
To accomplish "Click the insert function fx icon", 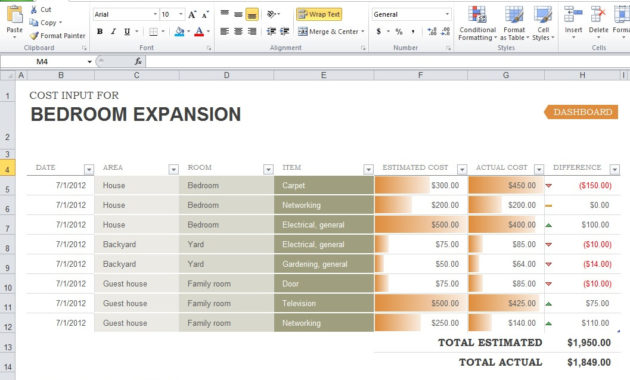I will pyautogui.click(x=138, y=61).
